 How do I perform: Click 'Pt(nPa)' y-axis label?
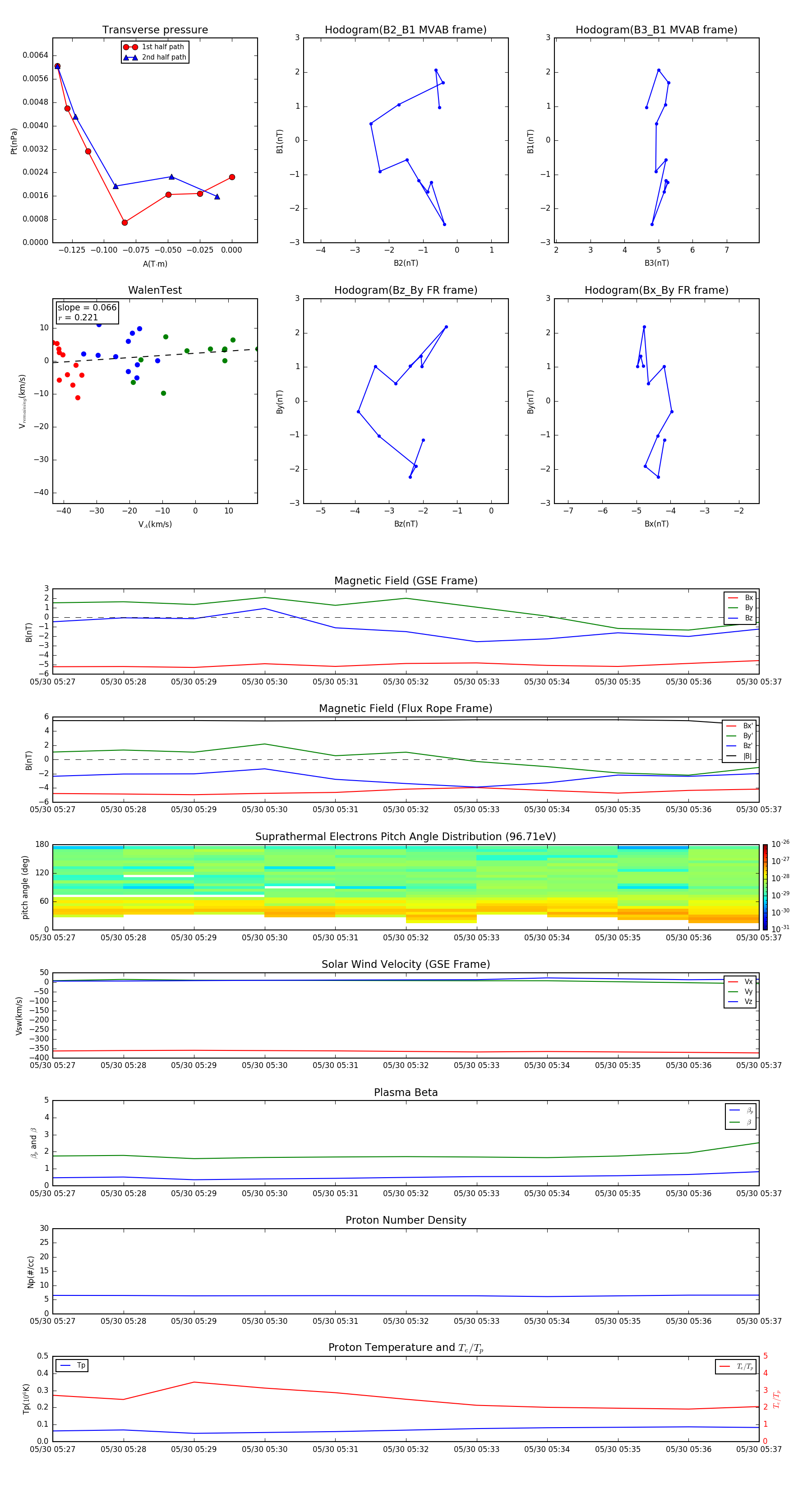click(14, 141)
